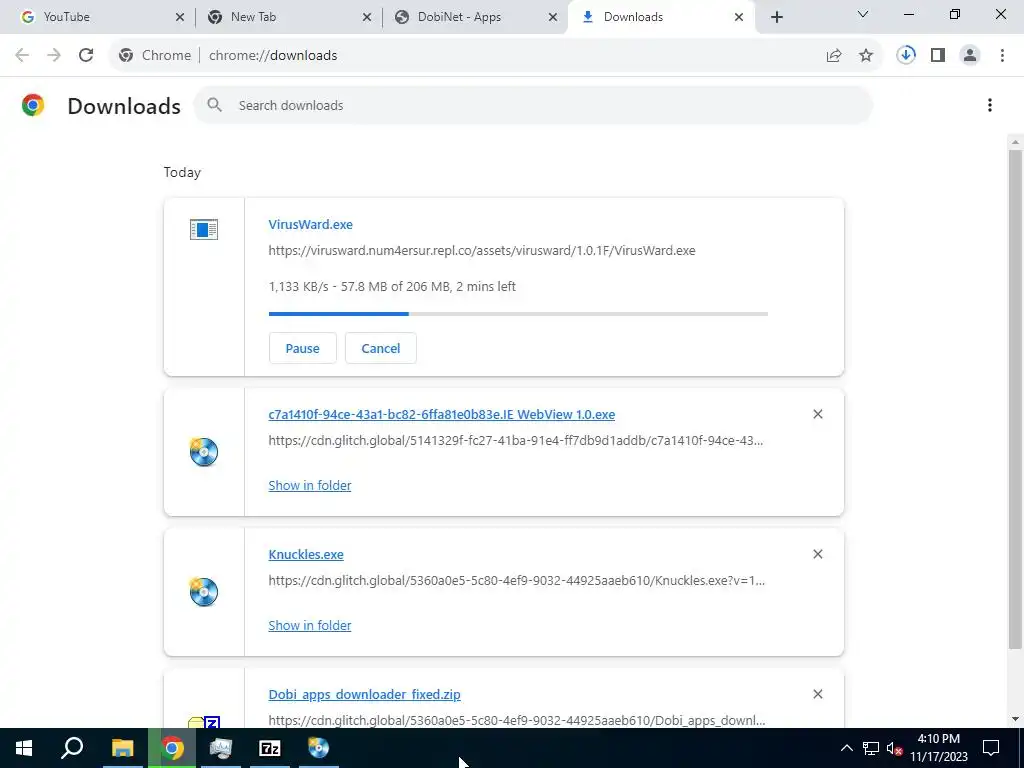Screen dimensions: 1024x768
Task: Click the Chrome taskbar icon
Action: 172,748
